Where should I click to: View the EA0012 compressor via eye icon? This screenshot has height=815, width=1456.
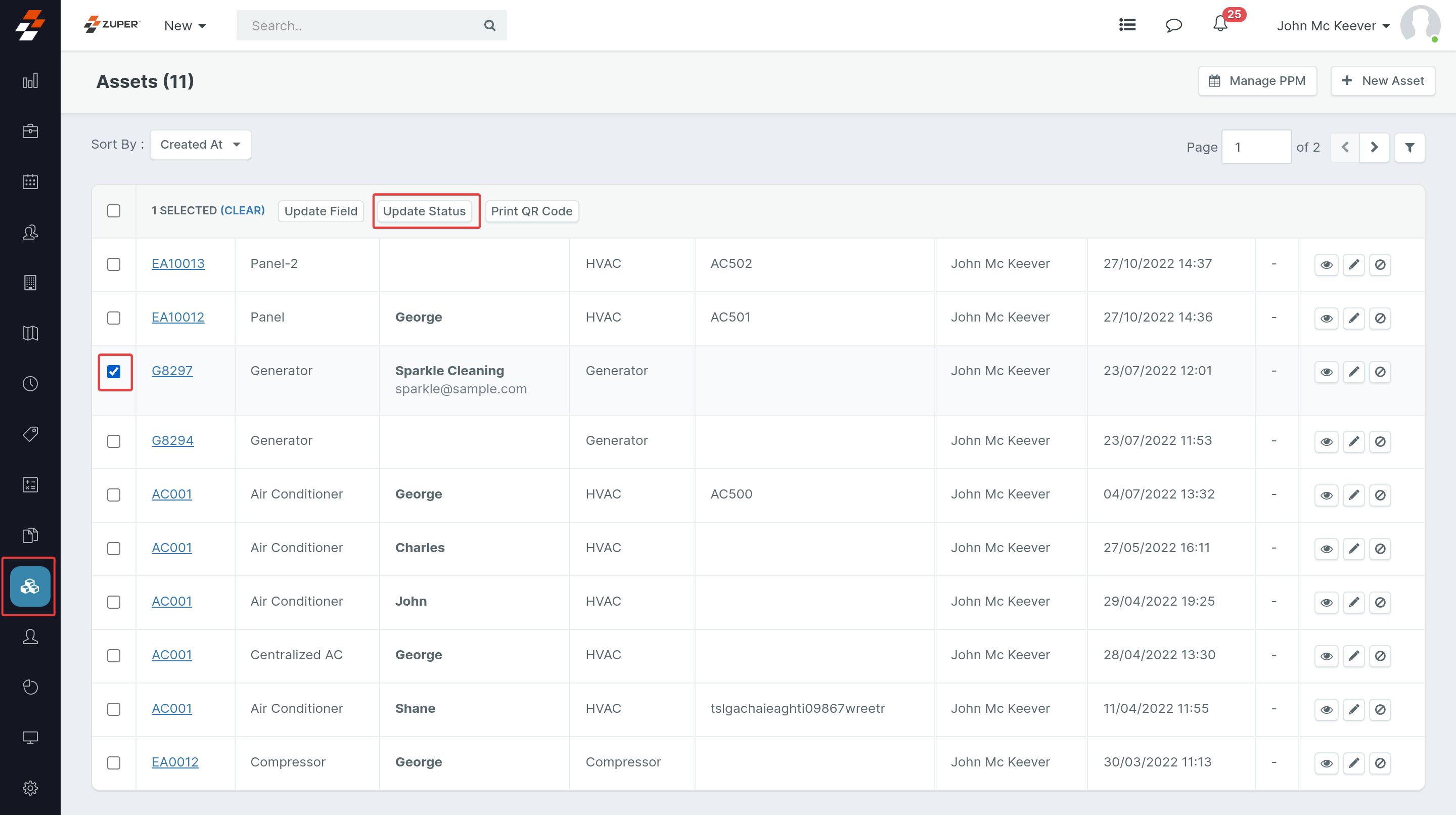[1327, 763]
